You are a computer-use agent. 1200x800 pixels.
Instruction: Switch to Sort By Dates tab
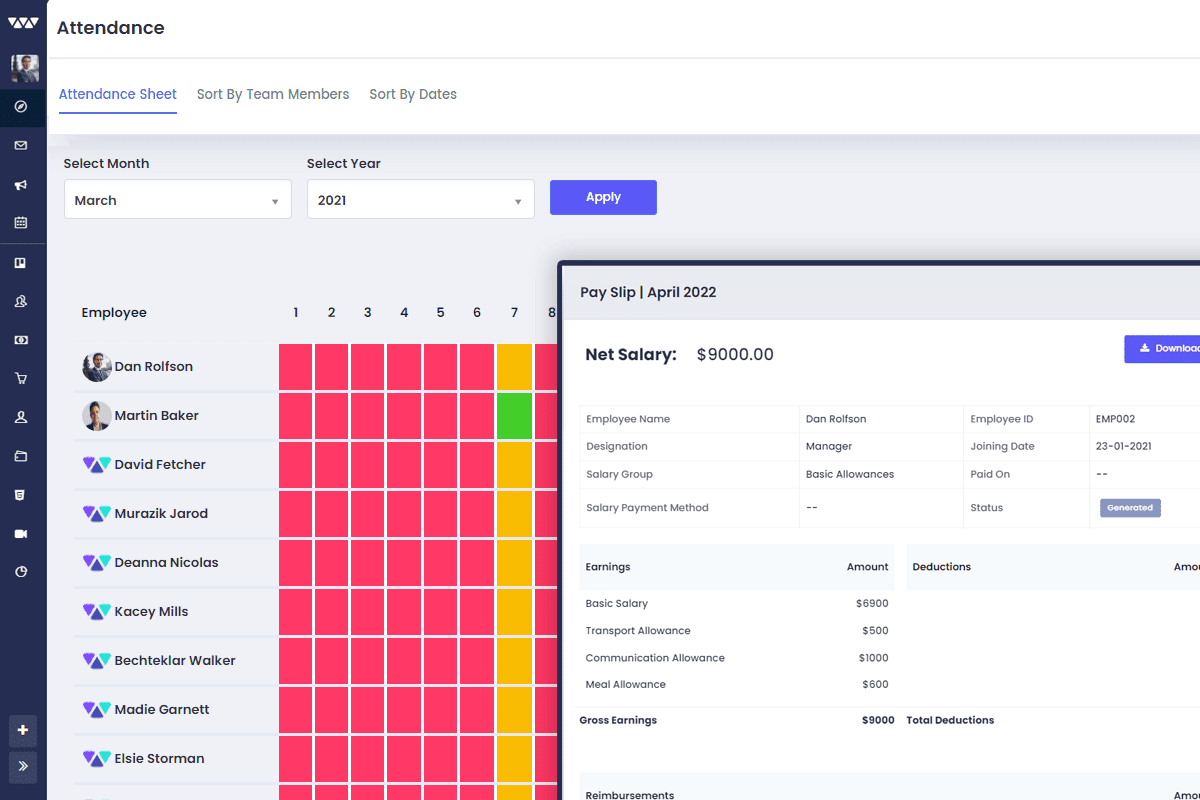[413, 94]
